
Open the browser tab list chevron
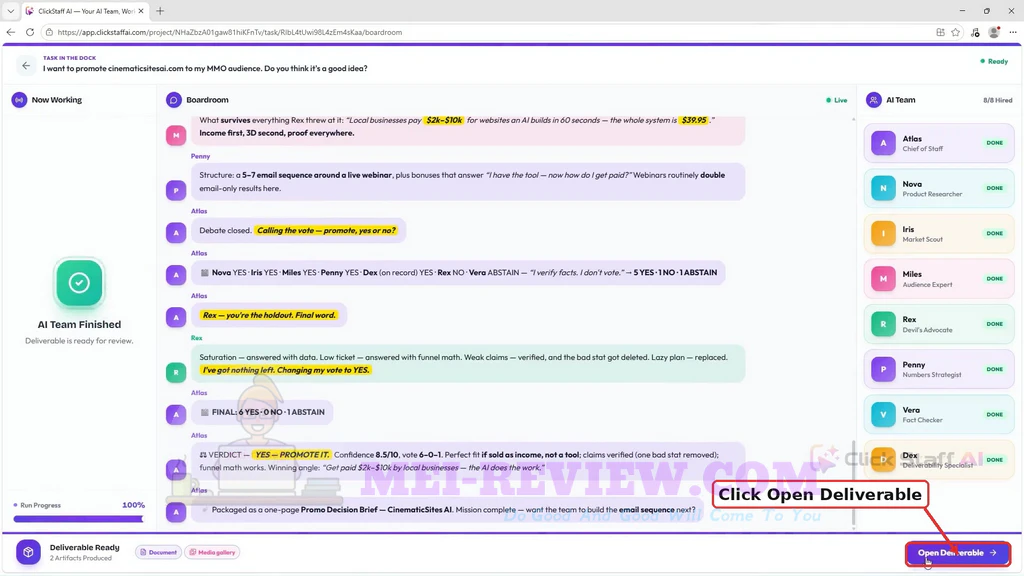[10, 11]
